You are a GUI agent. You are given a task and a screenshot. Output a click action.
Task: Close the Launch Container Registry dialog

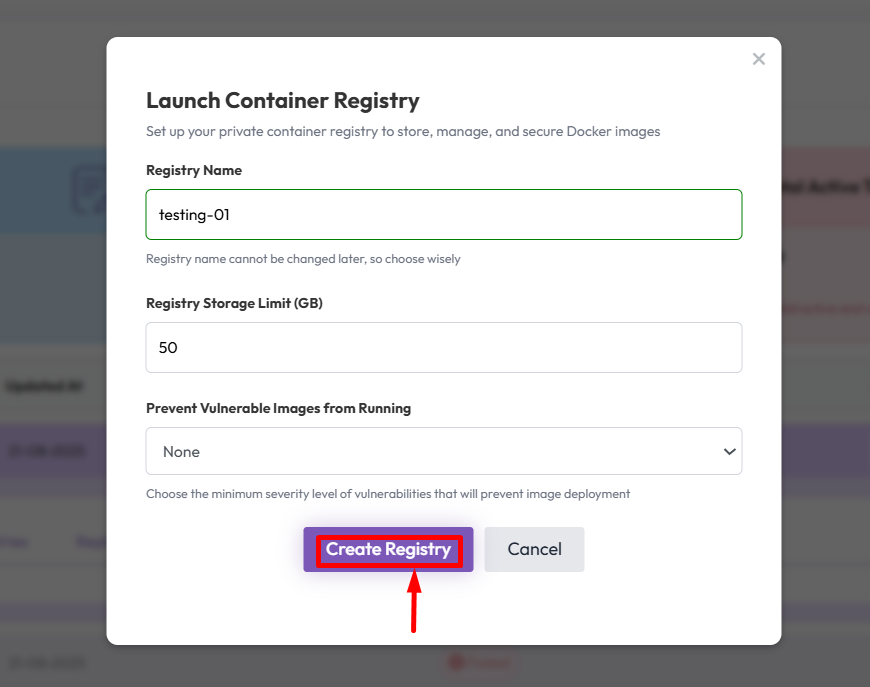(759, 59)
